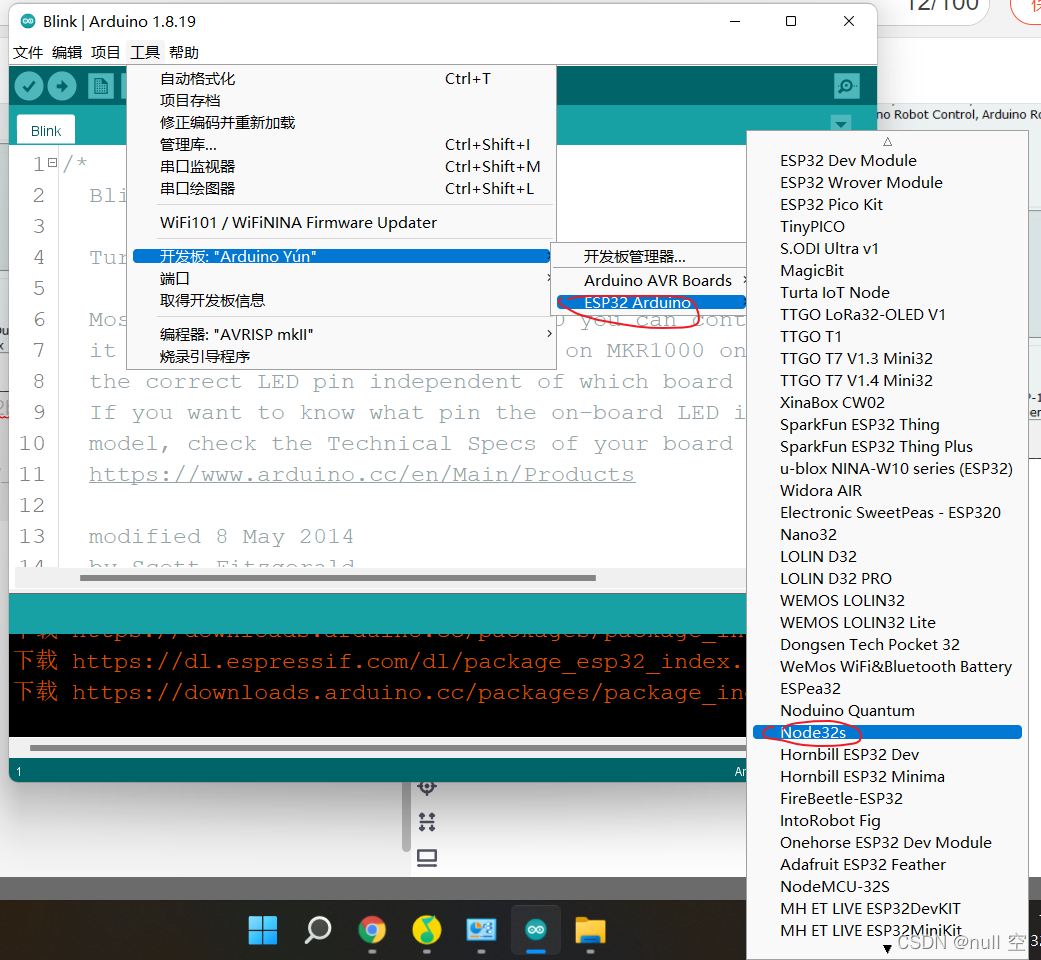Screen dimensions: 1041x960
Task: Click the grid-dots icon in background window
Action: (x=427, y=822)
